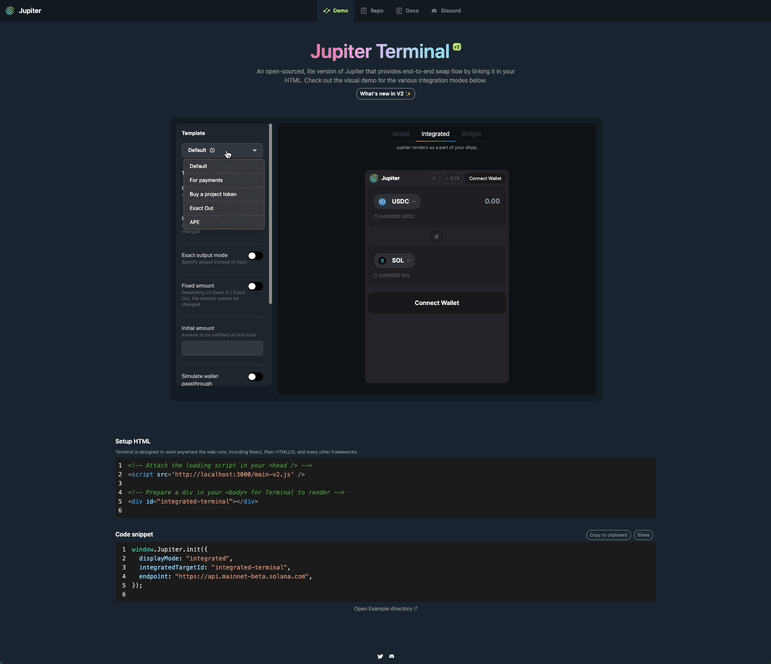Viewport: 771px width, 664px height.
Task: Toggle the Simulate wallet passthrough switch
Action: click(255, 377)
